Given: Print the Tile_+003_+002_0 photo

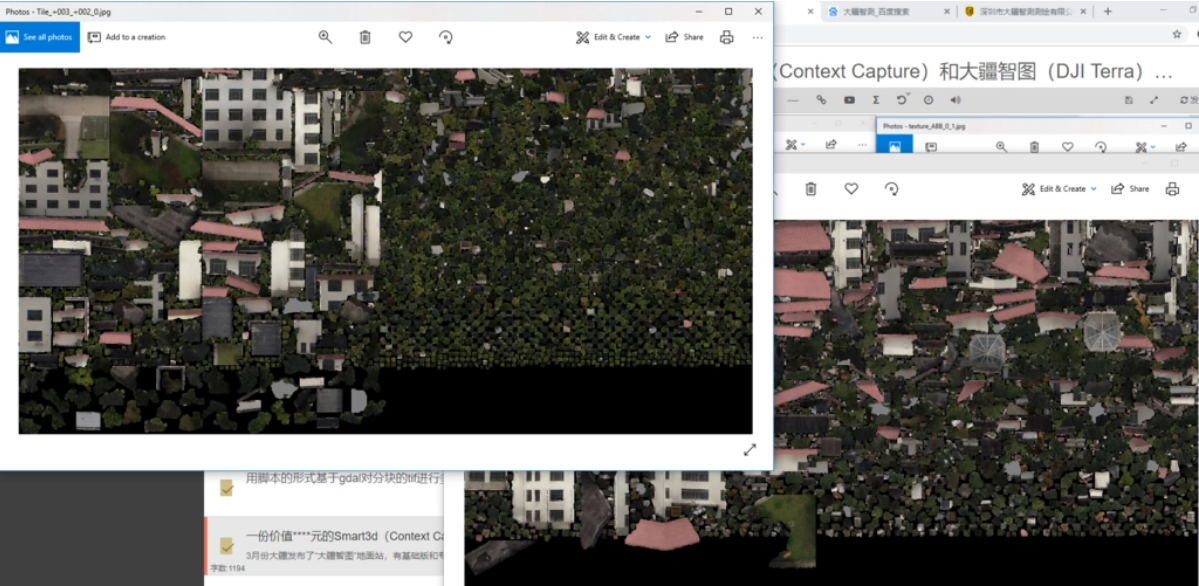Looking at the screenshot, I should pyautogui.click(x=726, y=37).
